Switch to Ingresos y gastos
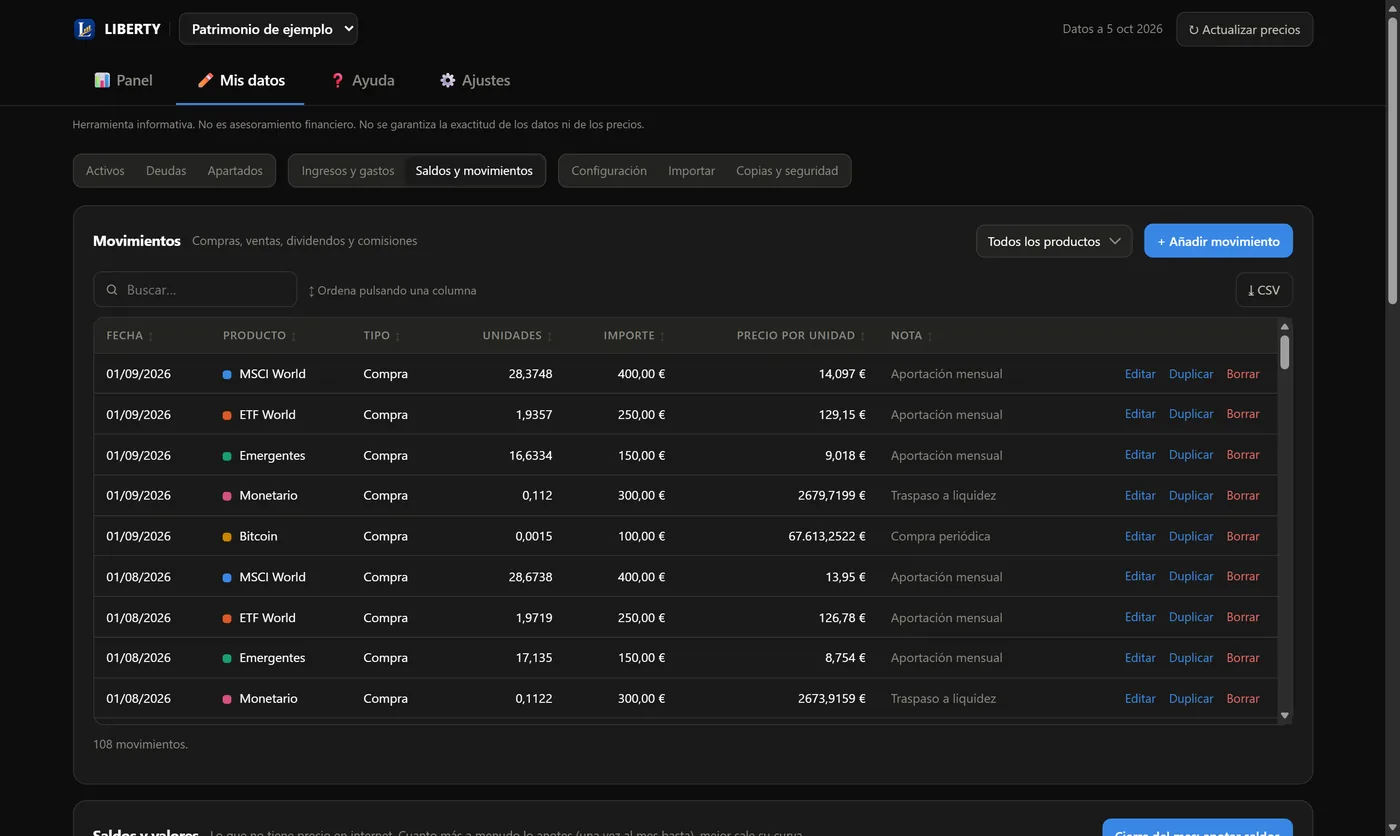 348,171
